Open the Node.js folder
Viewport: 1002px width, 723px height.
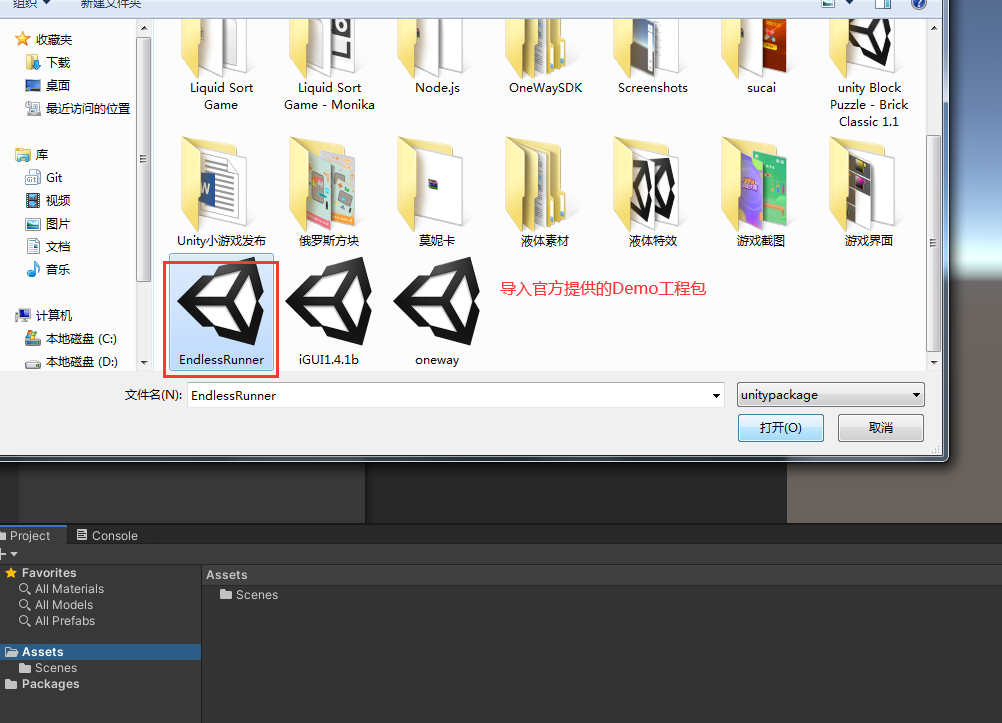click(x=437, y=56)
